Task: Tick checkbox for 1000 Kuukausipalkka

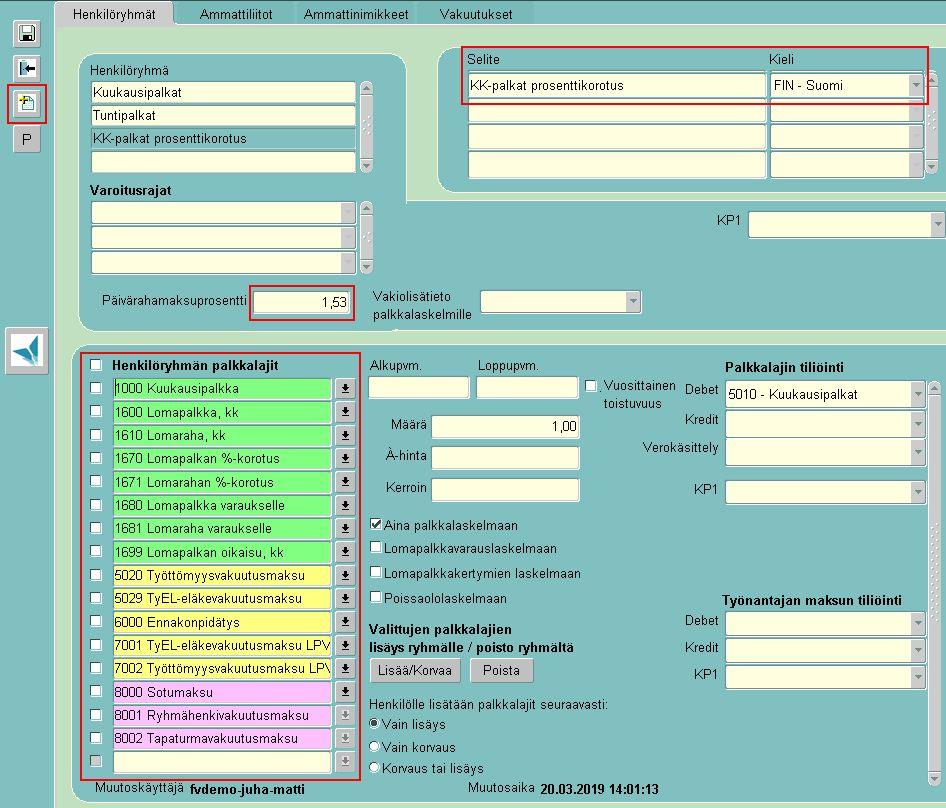Action: click(x=96, y=387)
